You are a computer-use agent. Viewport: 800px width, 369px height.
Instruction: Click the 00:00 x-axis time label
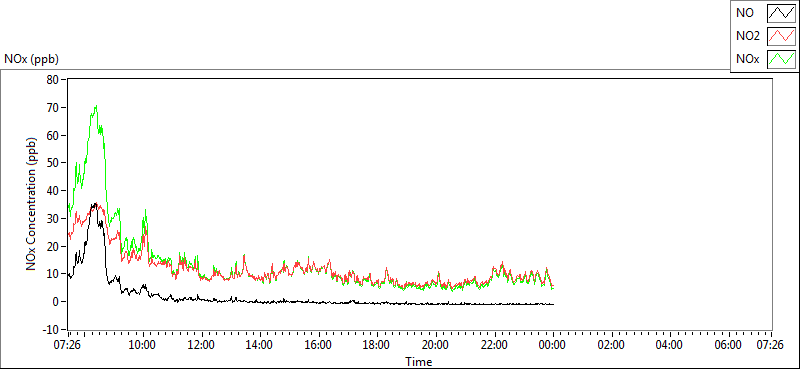coord(553,345)
